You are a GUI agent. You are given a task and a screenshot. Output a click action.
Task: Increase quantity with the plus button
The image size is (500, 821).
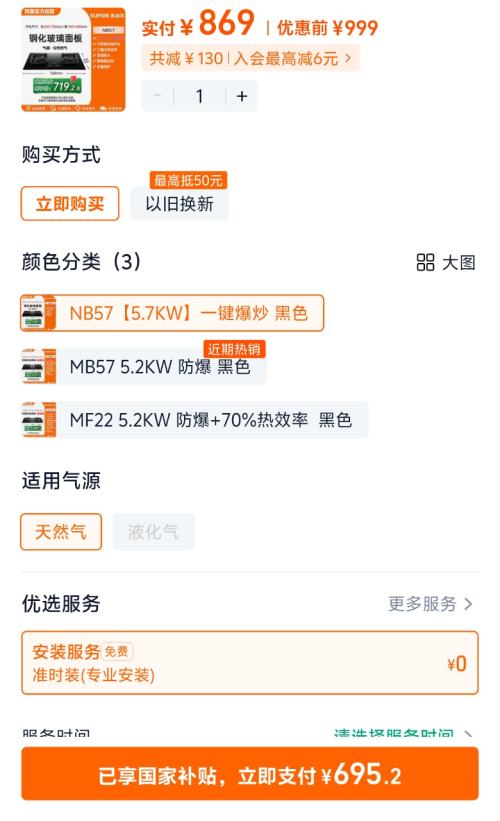click(x=241, y=96)
